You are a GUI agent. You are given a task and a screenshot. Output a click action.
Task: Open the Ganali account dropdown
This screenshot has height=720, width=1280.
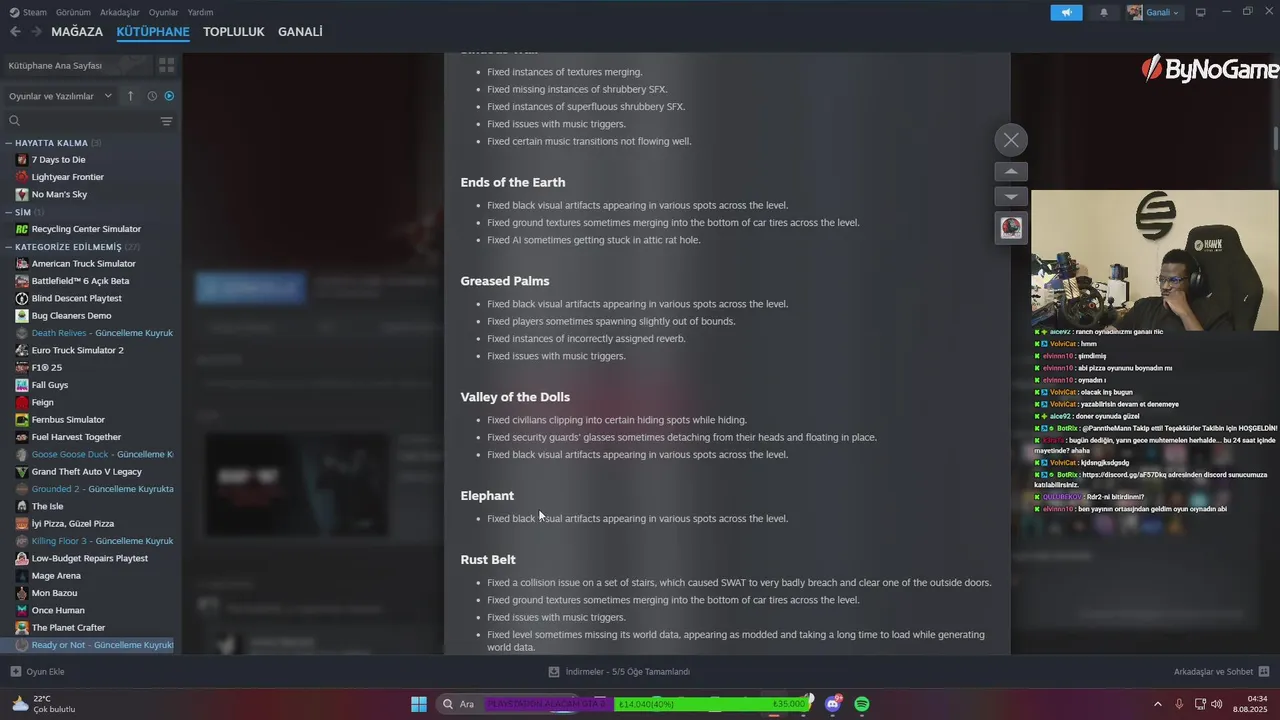(1153, 12)
